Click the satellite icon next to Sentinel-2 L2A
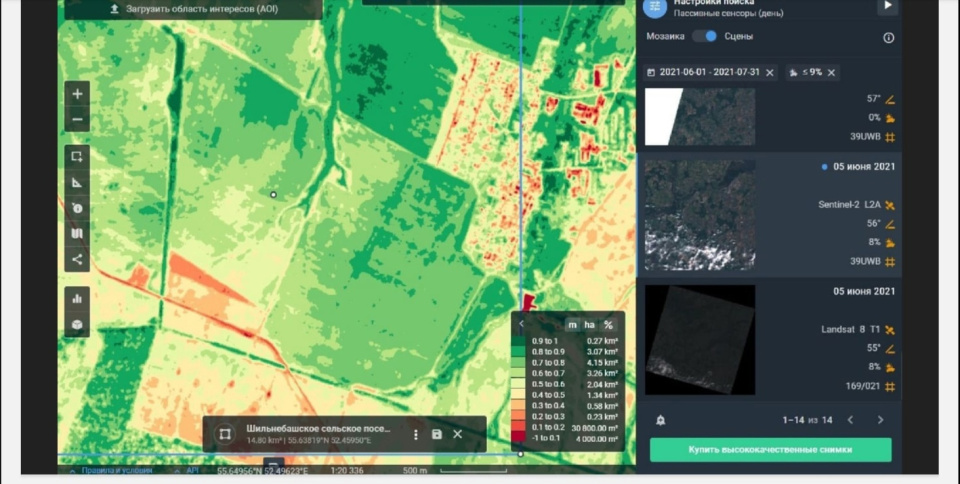The image size is (960, 484). tap(890, 205)
